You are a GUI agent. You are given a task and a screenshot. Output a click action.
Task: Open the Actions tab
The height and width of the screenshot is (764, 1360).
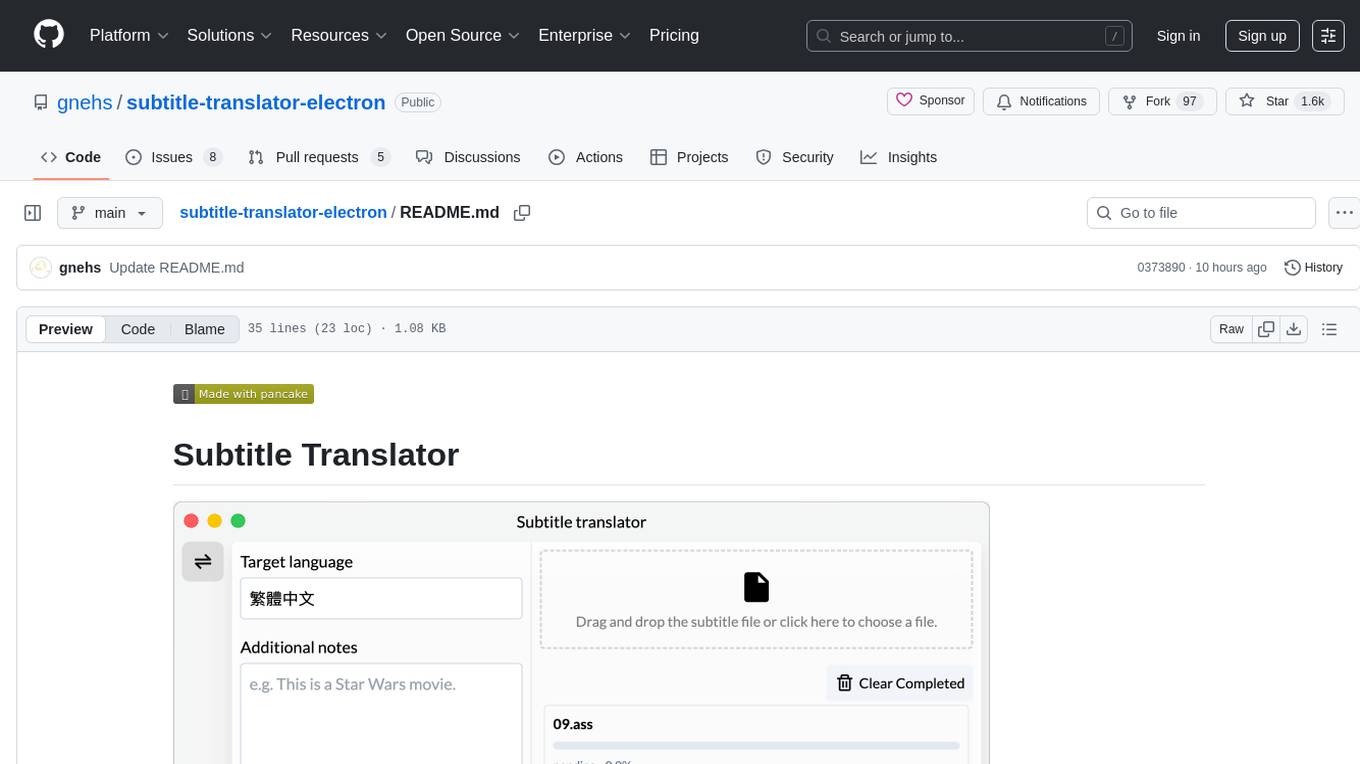point(586,157)
